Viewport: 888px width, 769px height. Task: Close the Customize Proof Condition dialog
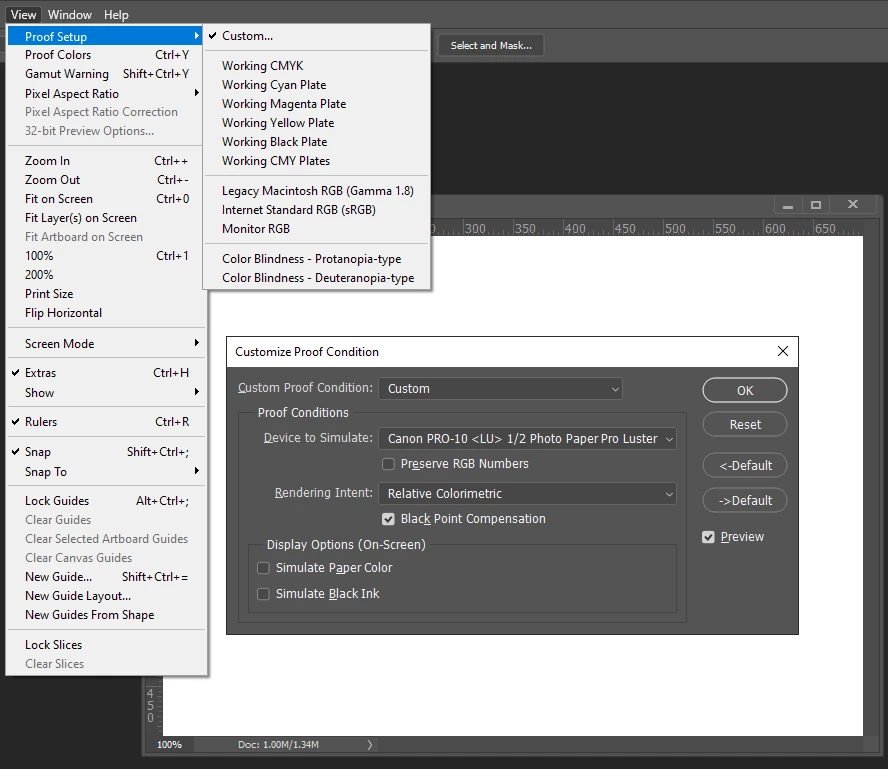pos(783,351)
